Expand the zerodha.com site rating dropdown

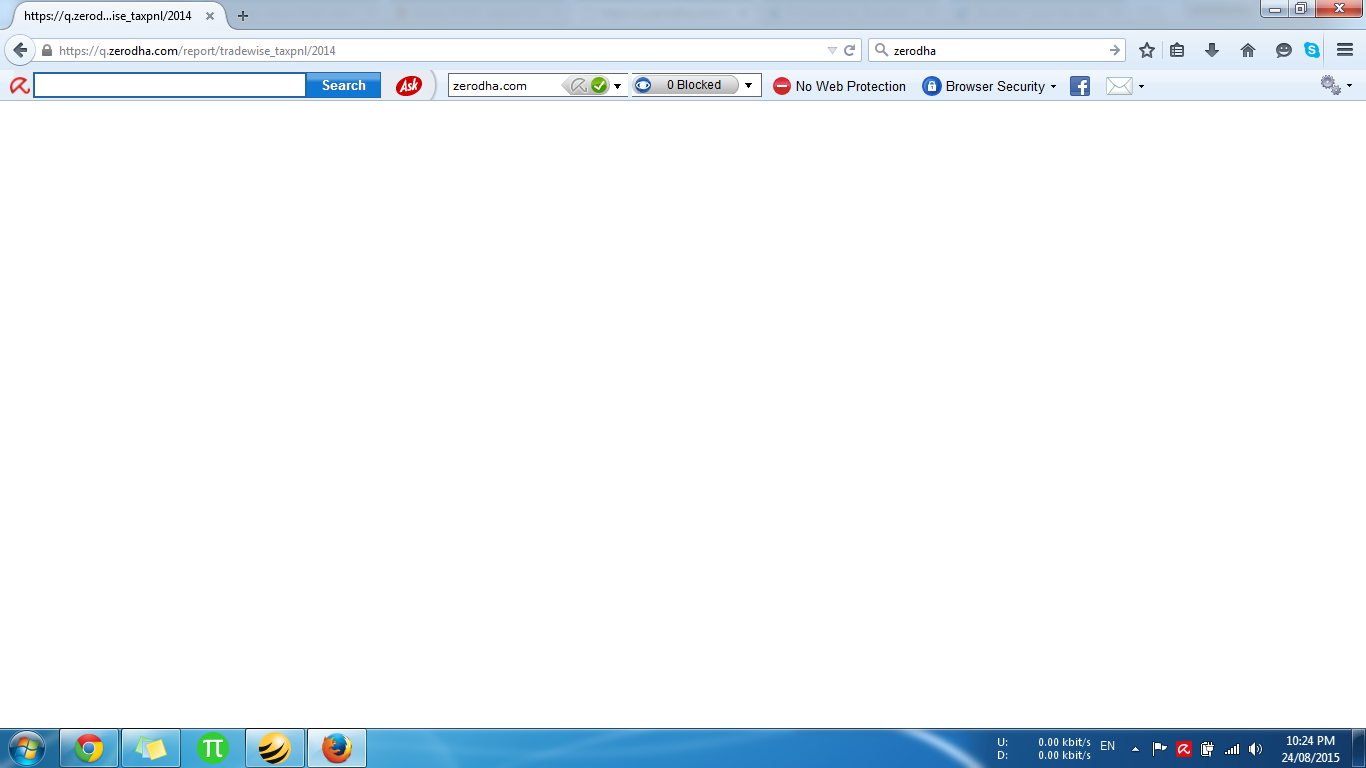pyautogui.click(x=617, y=86)
